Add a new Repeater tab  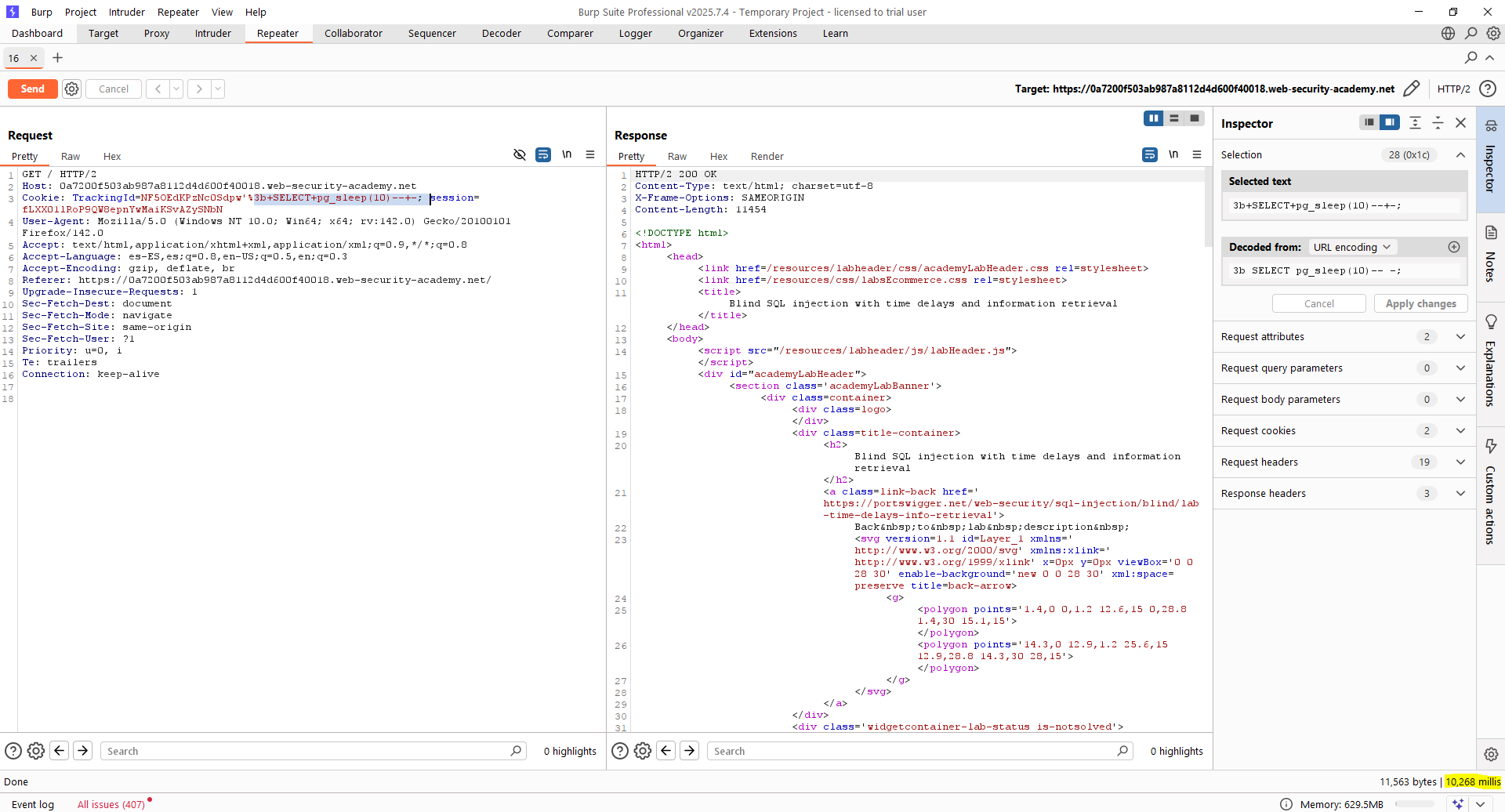(x=57, y=58)
